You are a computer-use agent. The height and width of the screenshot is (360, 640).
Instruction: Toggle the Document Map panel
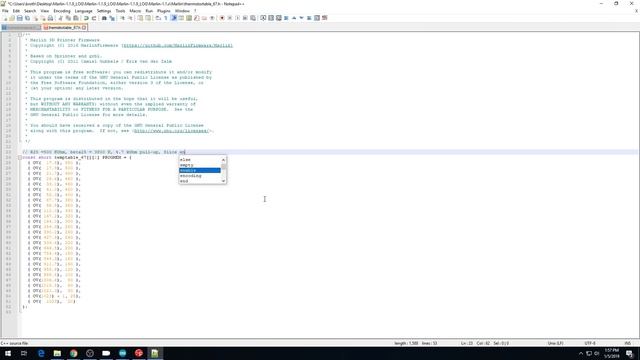189,18
